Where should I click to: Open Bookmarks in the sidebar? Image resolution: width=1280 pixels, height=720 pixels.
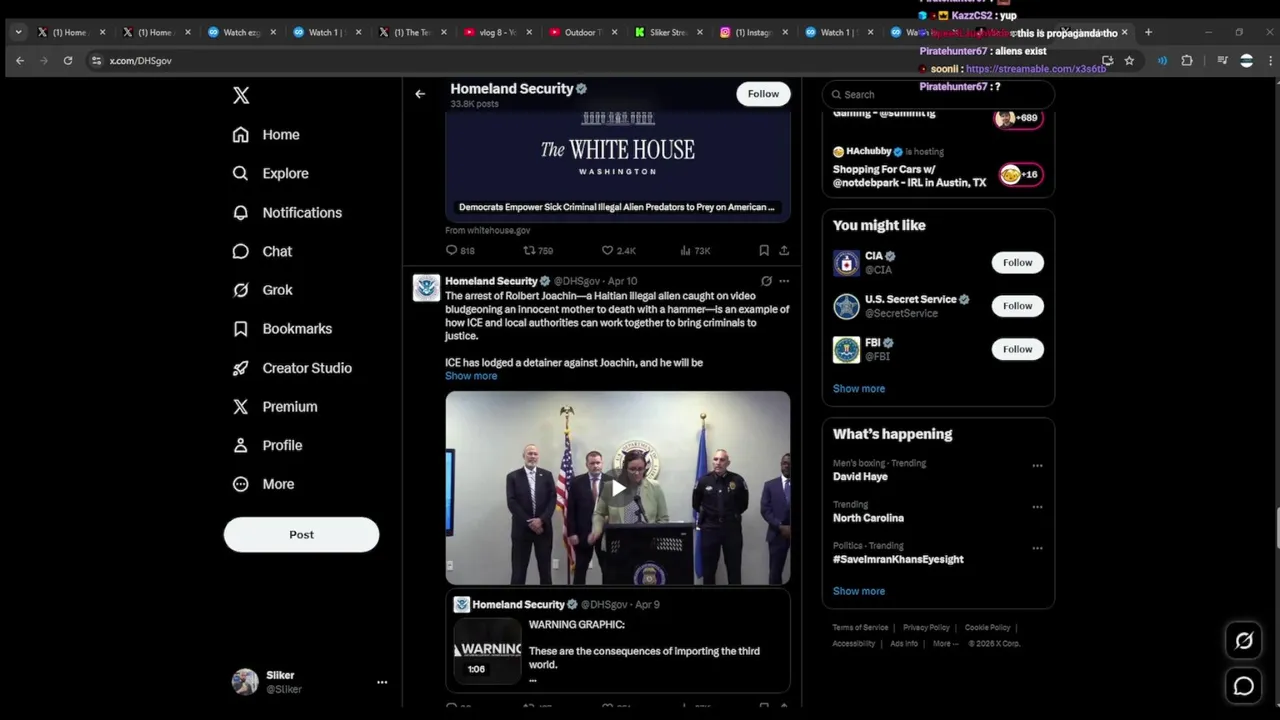(282, 328)
